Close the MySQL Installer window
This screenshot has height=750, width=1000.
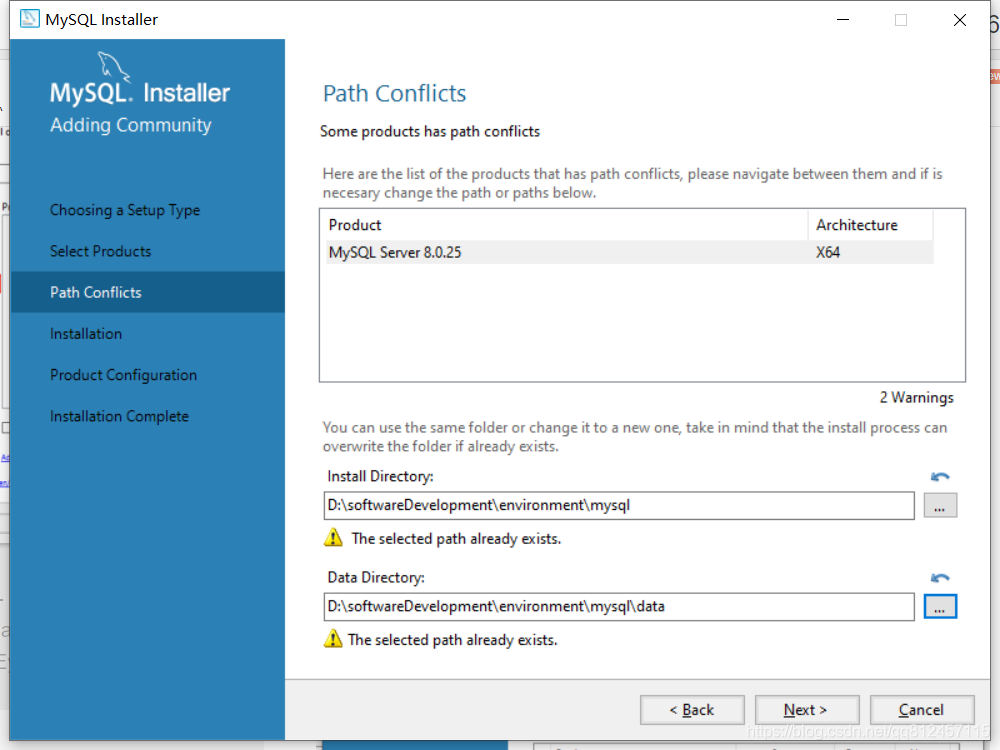click(959, 20)
